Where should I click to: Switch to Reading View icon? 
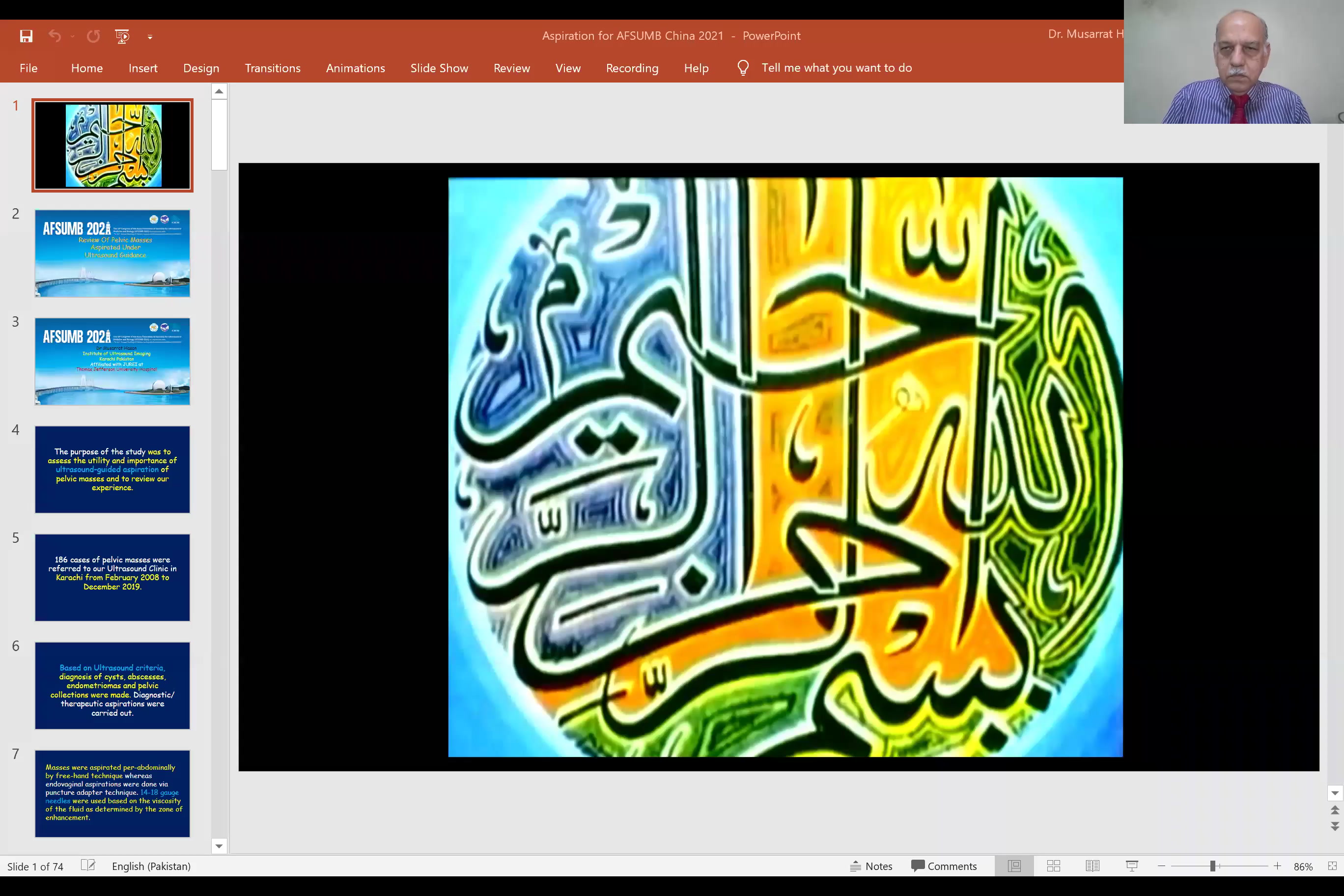1092,866
